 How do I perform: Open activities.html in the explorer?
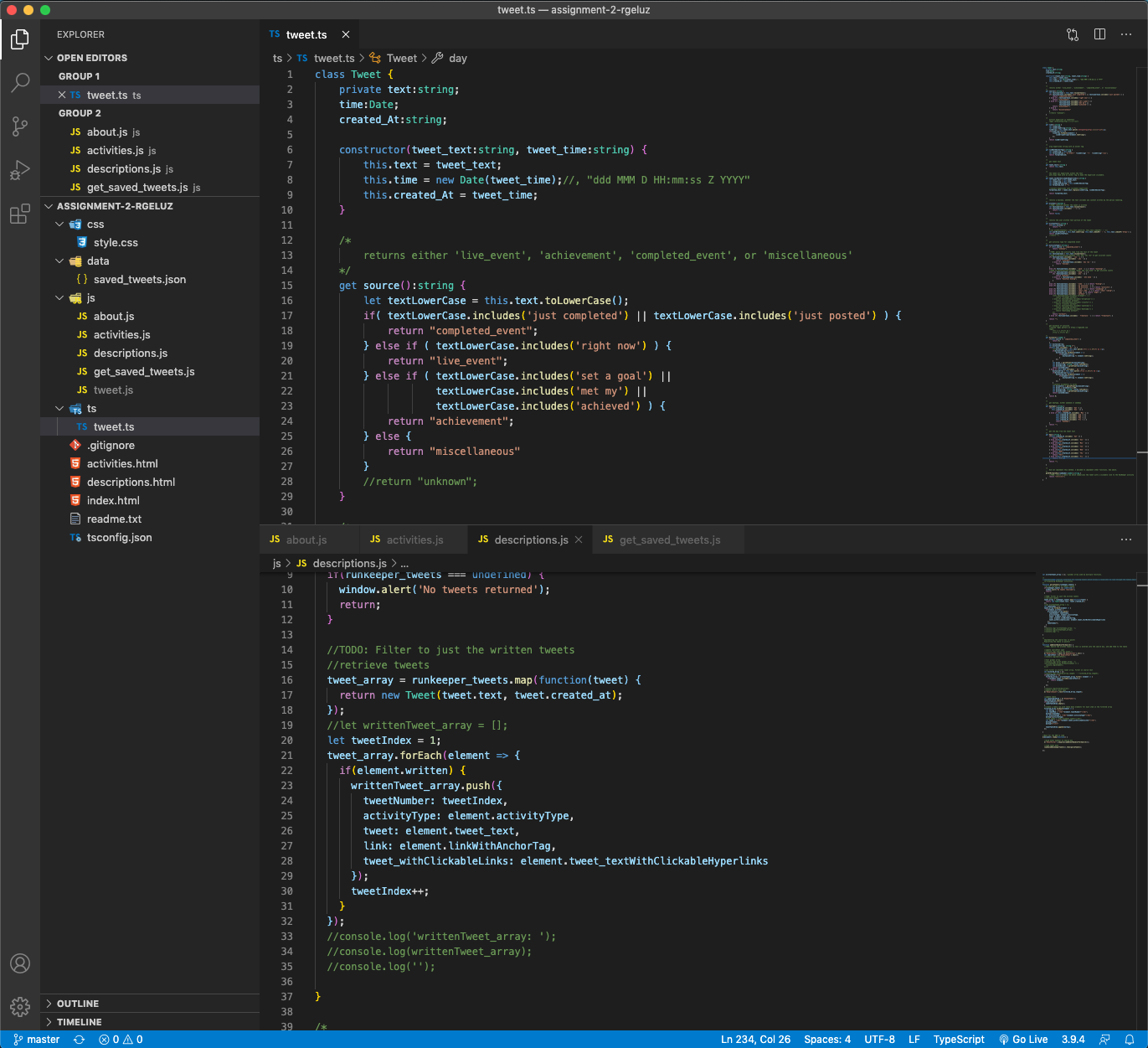(150, 464)
